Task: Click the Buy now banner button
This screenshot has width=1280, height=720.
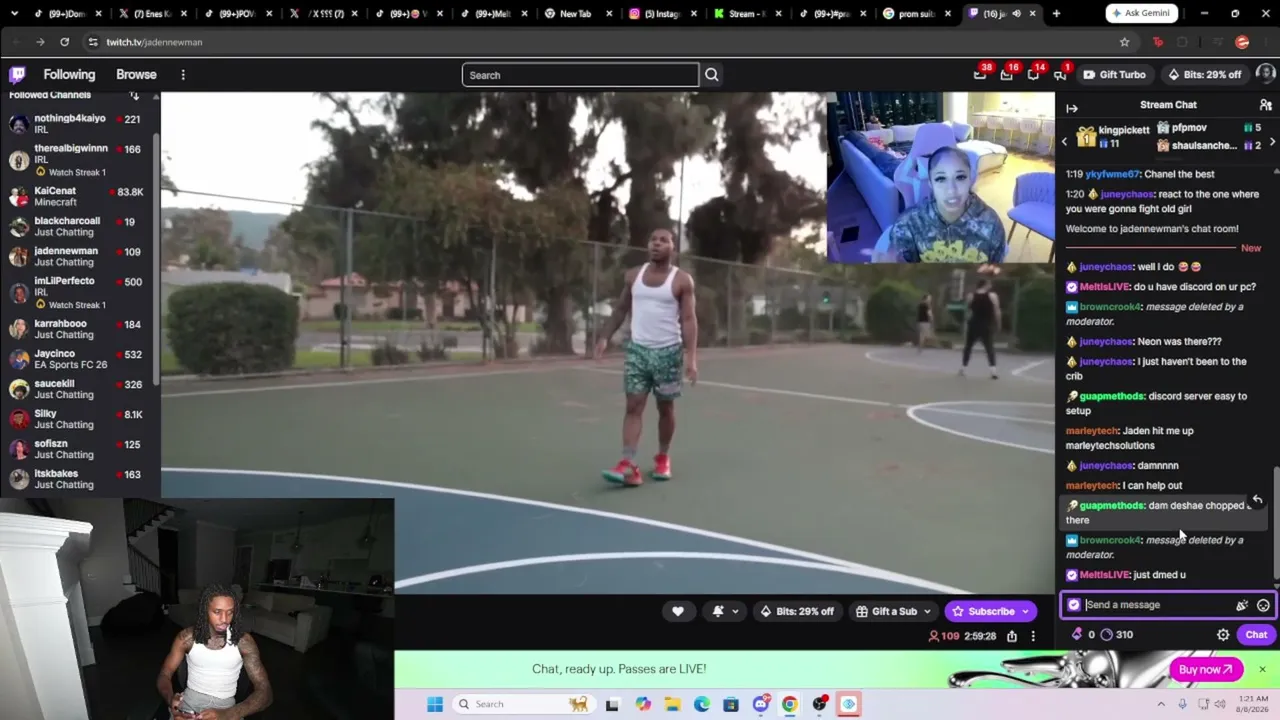Action: pyautogui.click(x=1206, y=670)
